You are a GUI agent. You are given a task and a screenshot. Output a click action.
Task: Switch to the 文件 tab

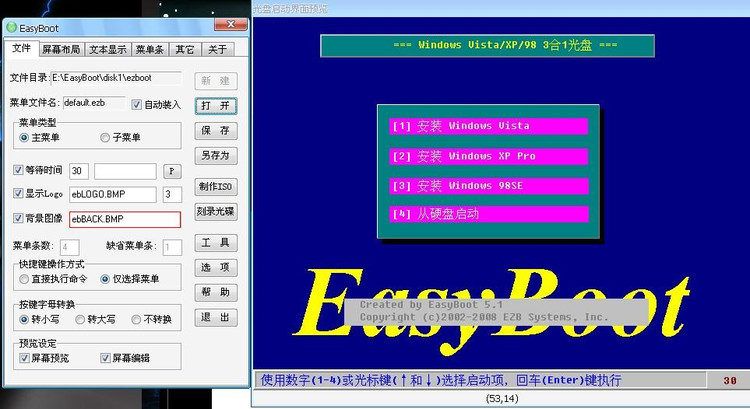[22, 48]
